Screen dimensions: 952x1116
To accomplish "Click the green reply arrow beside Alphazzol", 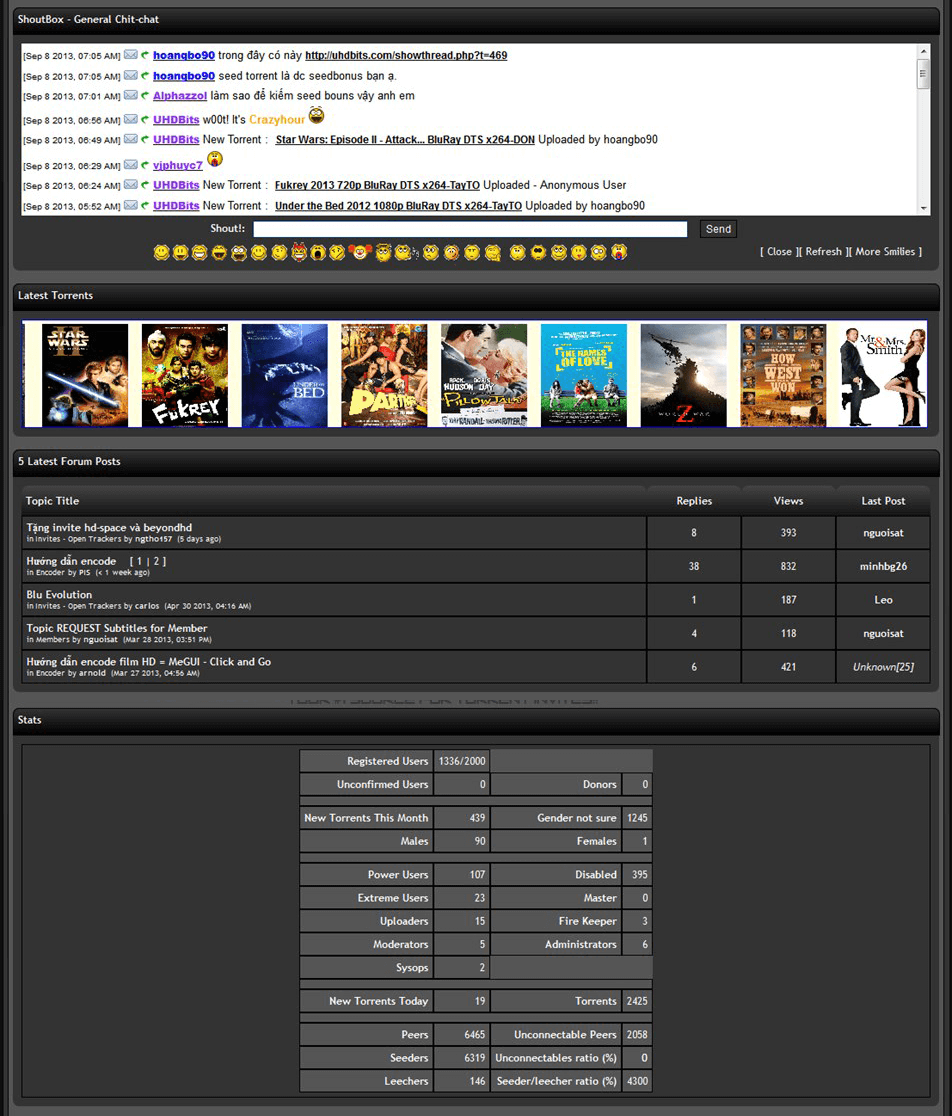I will (145, 95).
